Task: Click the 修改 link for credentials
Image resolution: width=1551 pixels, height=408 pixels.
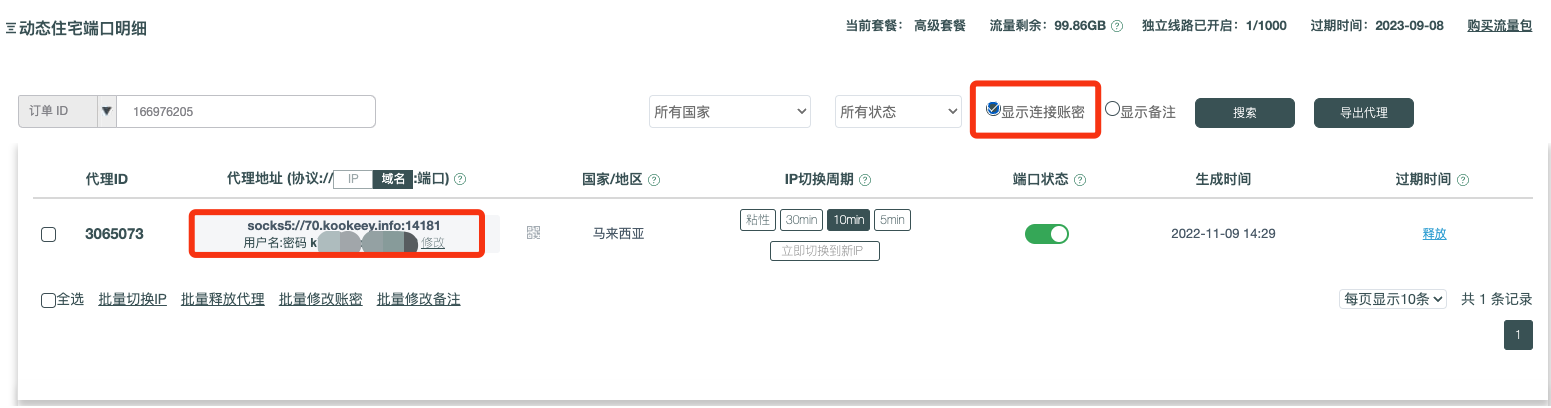Action: pos(433,243)
